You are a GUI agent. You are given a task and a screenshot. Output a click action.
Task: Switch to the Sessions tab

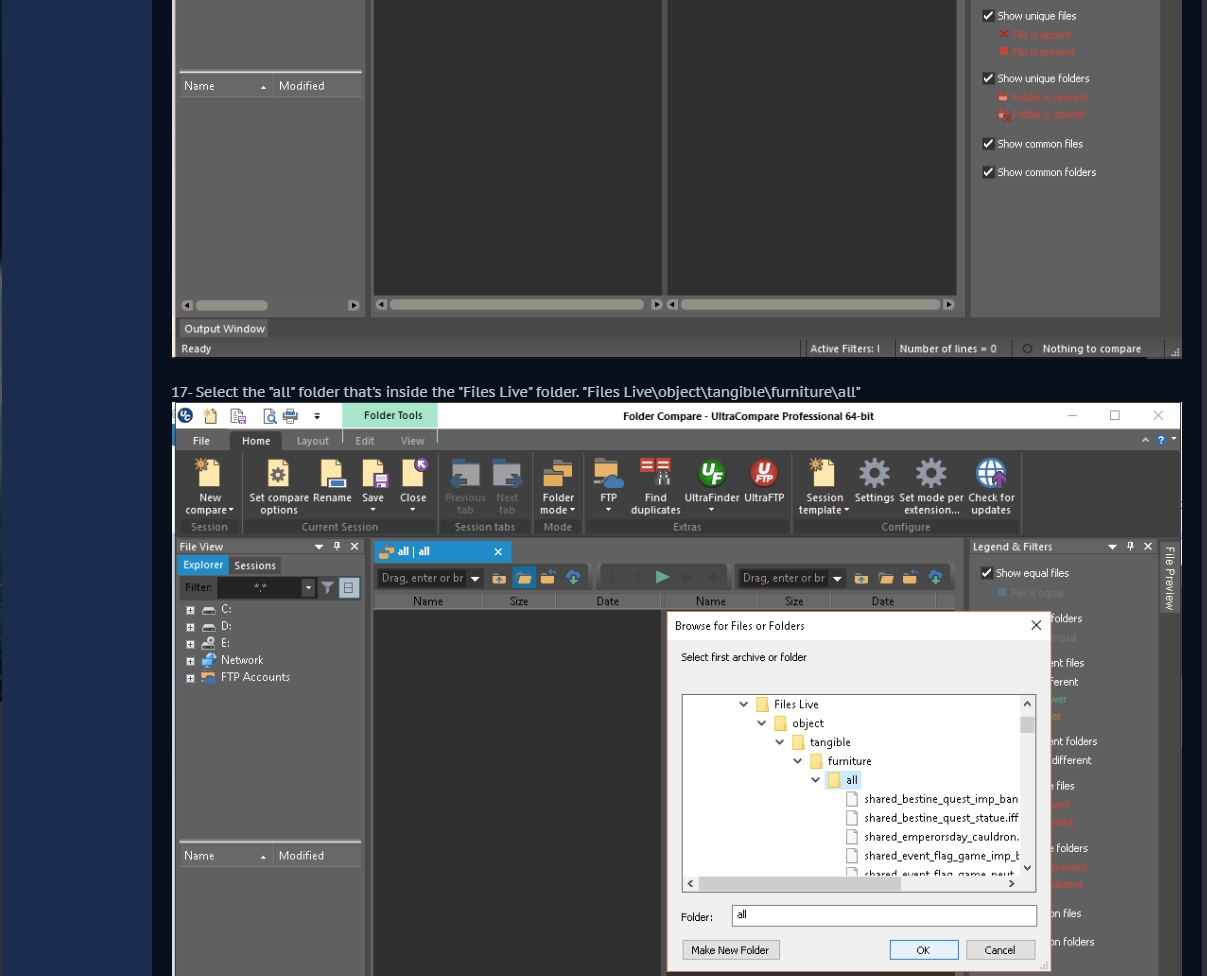255,566
